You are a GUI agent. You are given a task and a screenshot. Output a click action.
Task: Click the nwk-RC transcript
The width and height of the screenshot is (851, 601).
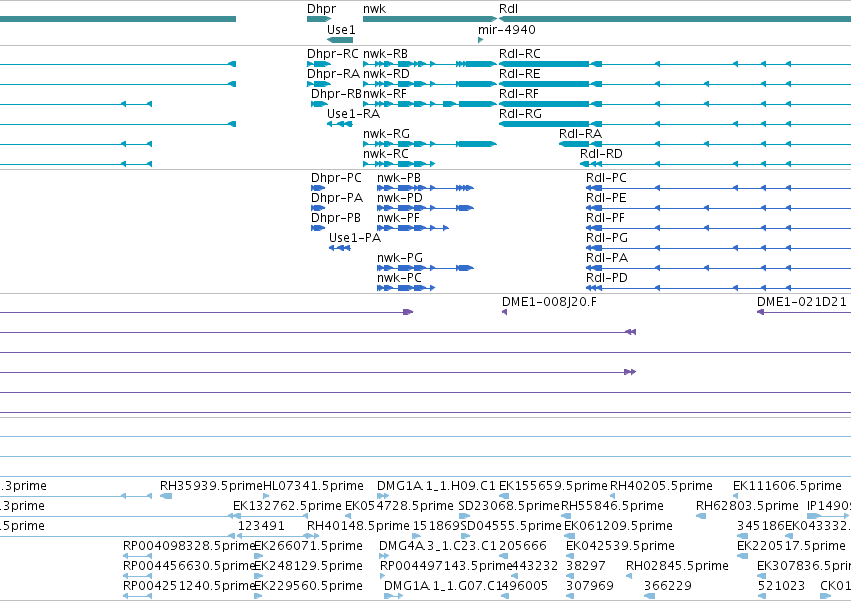point(399,164)
